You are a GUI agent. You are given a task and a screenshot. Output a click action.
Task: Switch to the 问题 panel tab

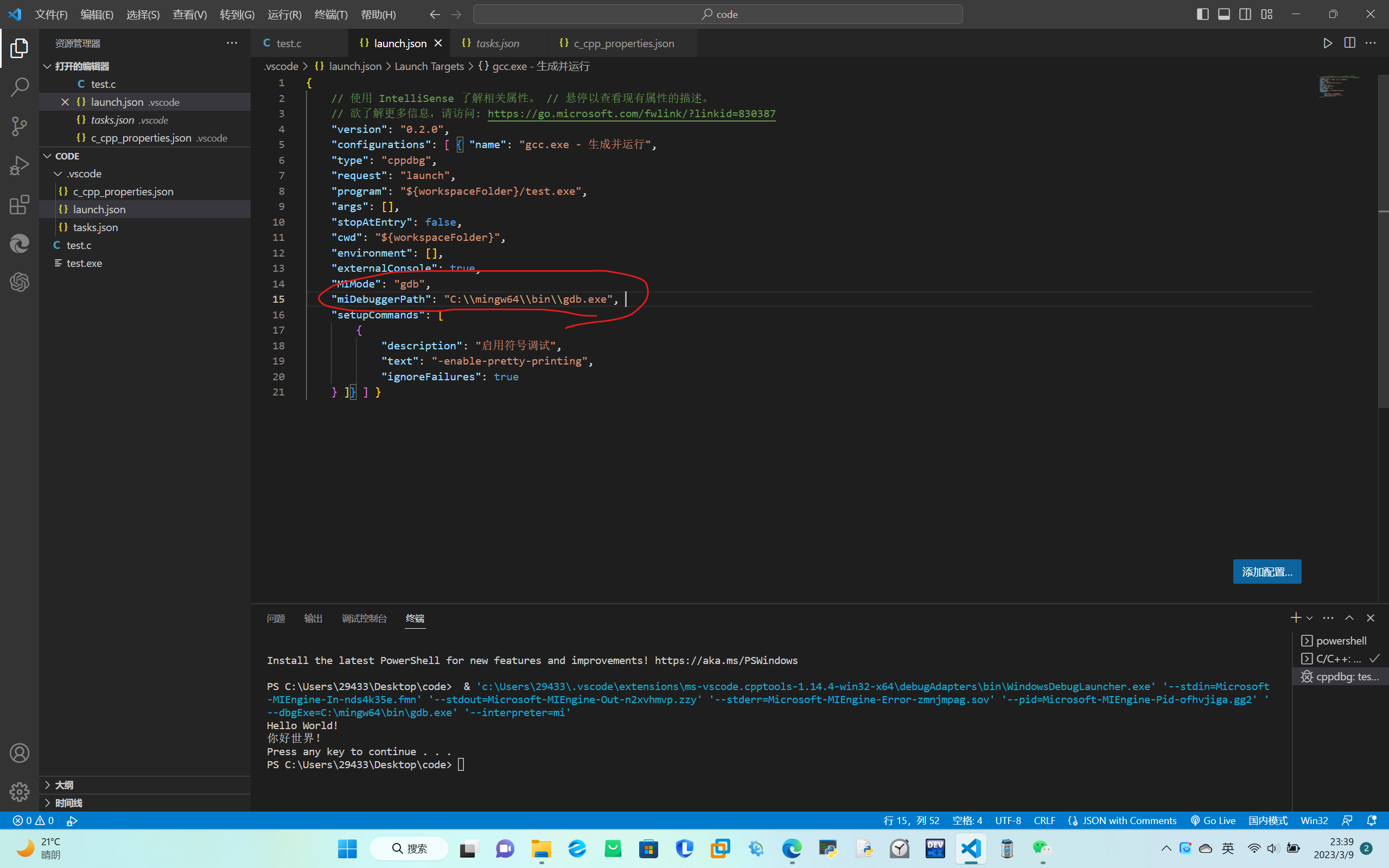point(276,618)
